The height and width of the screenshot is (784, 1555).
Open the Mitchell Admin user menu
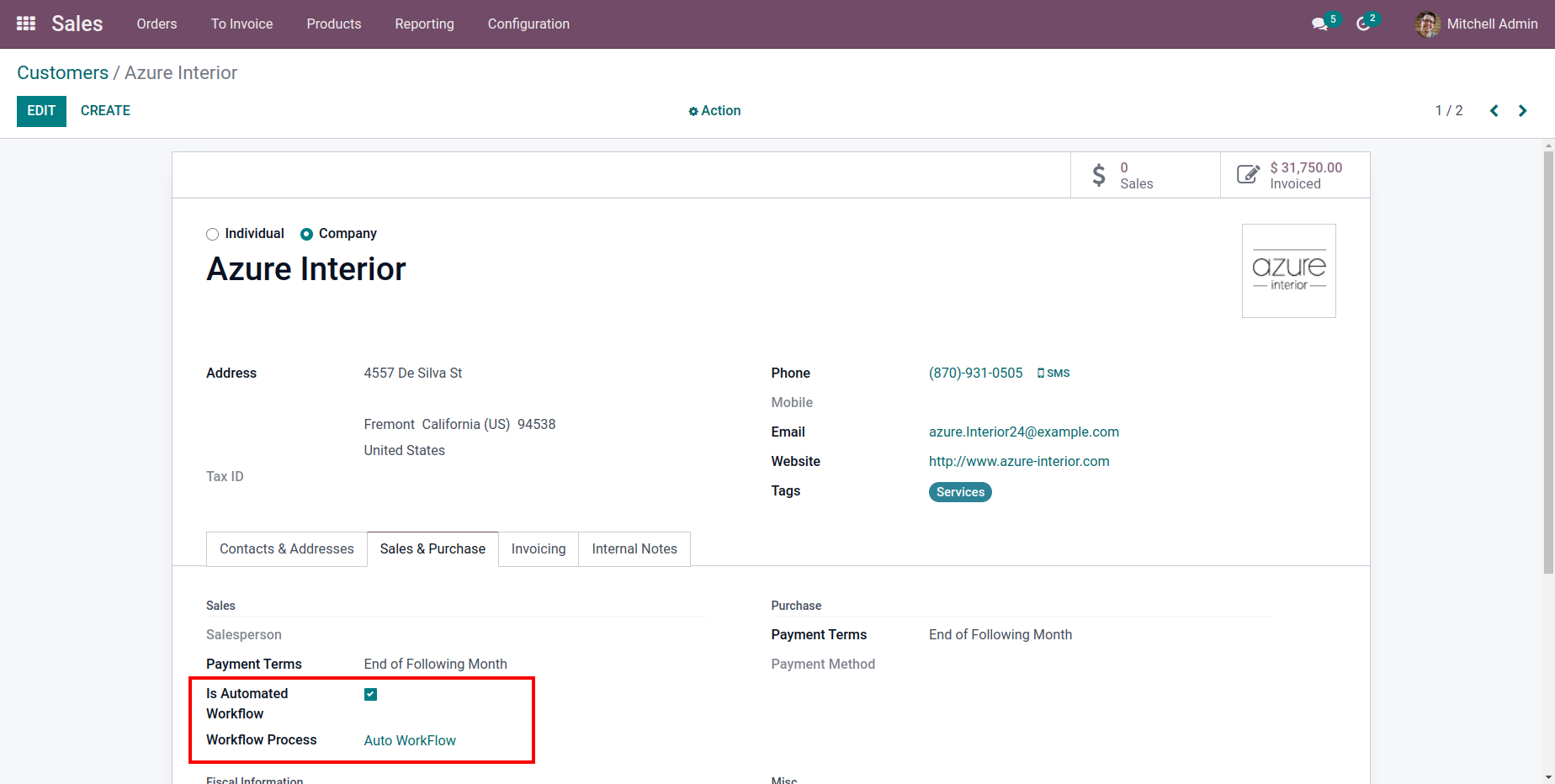tap(1476, 24)
